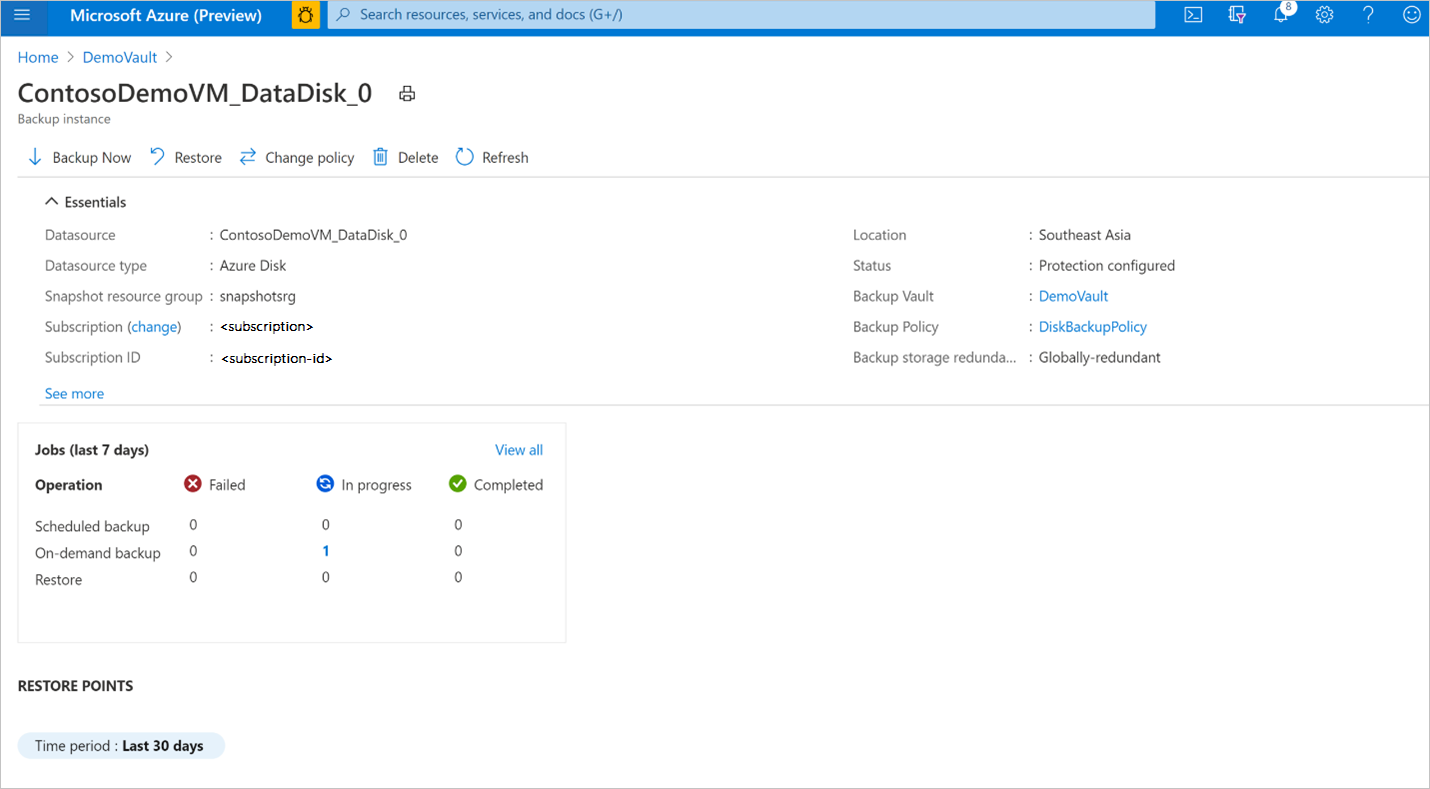This screenshot has height=789, width=1430.
Task: Click the Backup storage redundancy label
Action: pyautogui.click(x=935, y=357)
